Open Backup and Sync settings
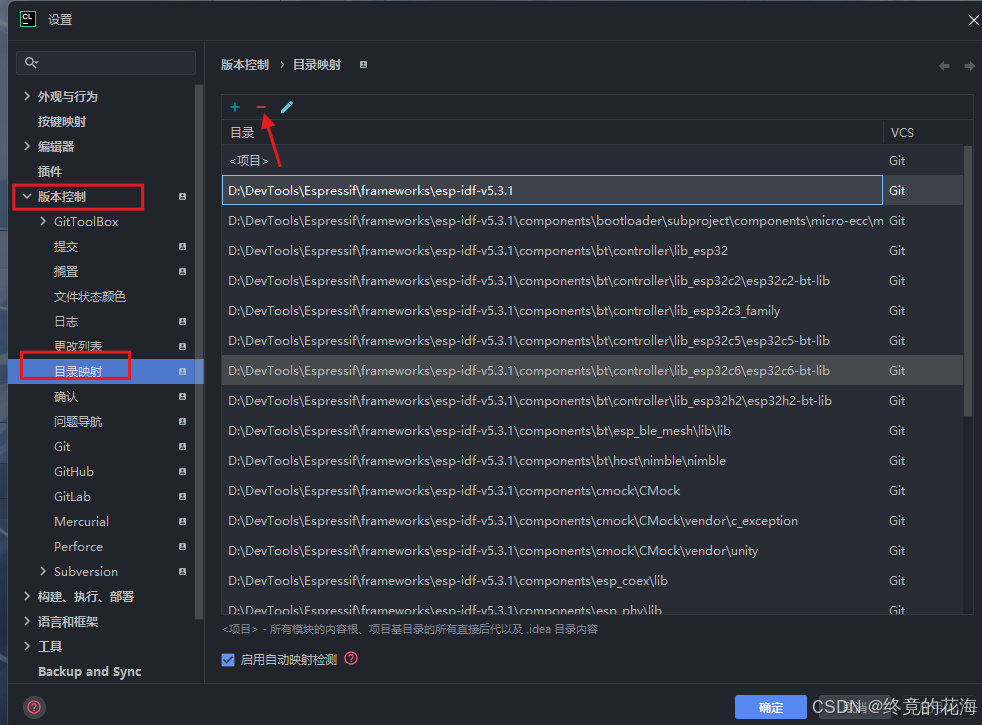Image resolution: width=982 pixels, height=725 pixels. coord(90,672)
